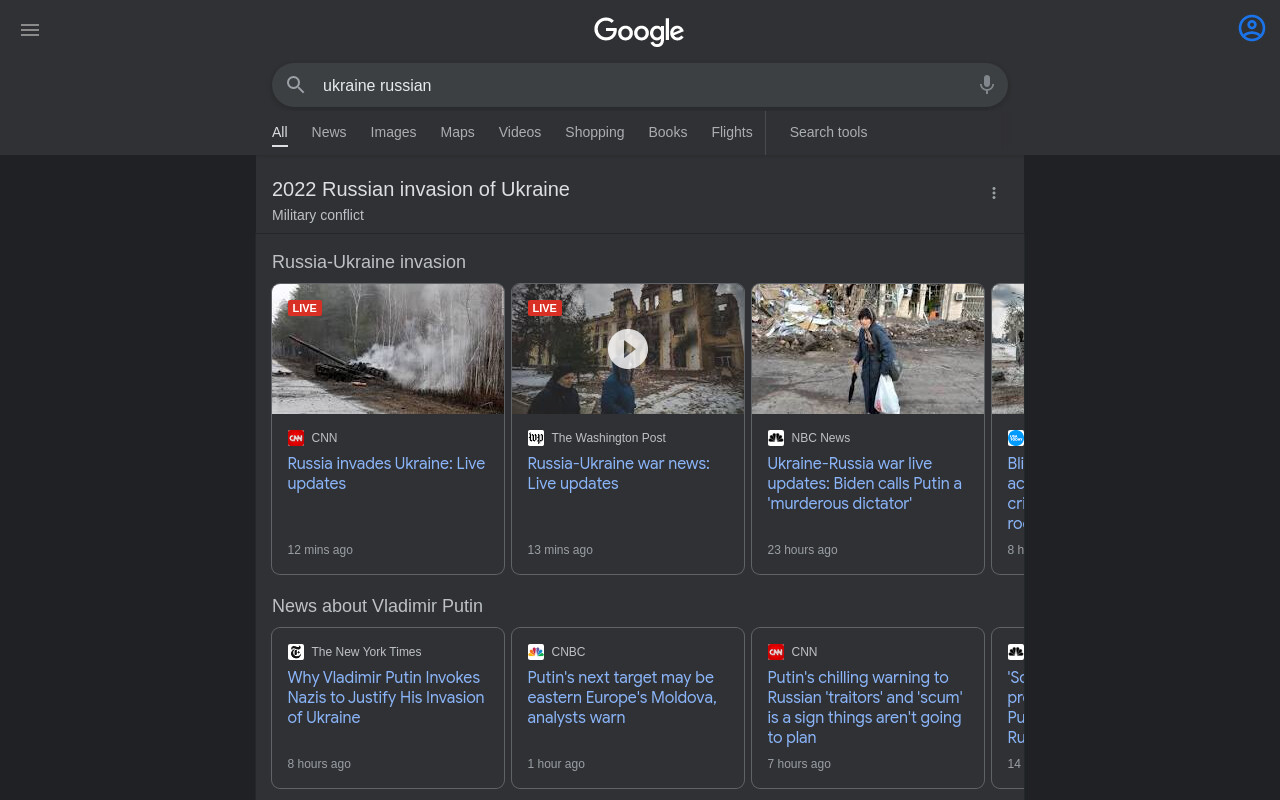Click the woman walking in rubble thumbnail

868,349
